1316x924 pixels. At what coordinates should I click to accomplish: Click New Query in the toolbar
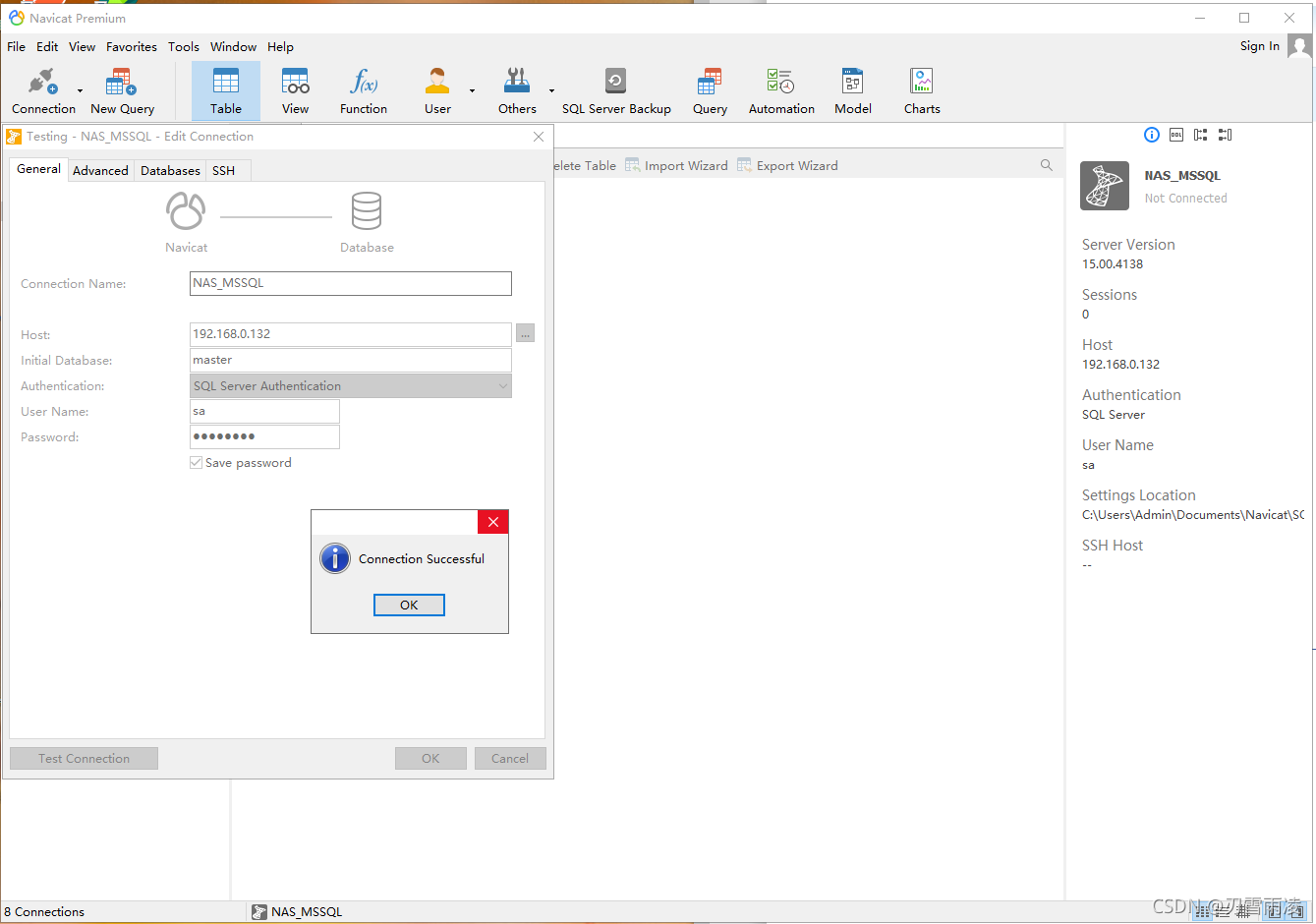pyautogui.click(x=122, y=91)
